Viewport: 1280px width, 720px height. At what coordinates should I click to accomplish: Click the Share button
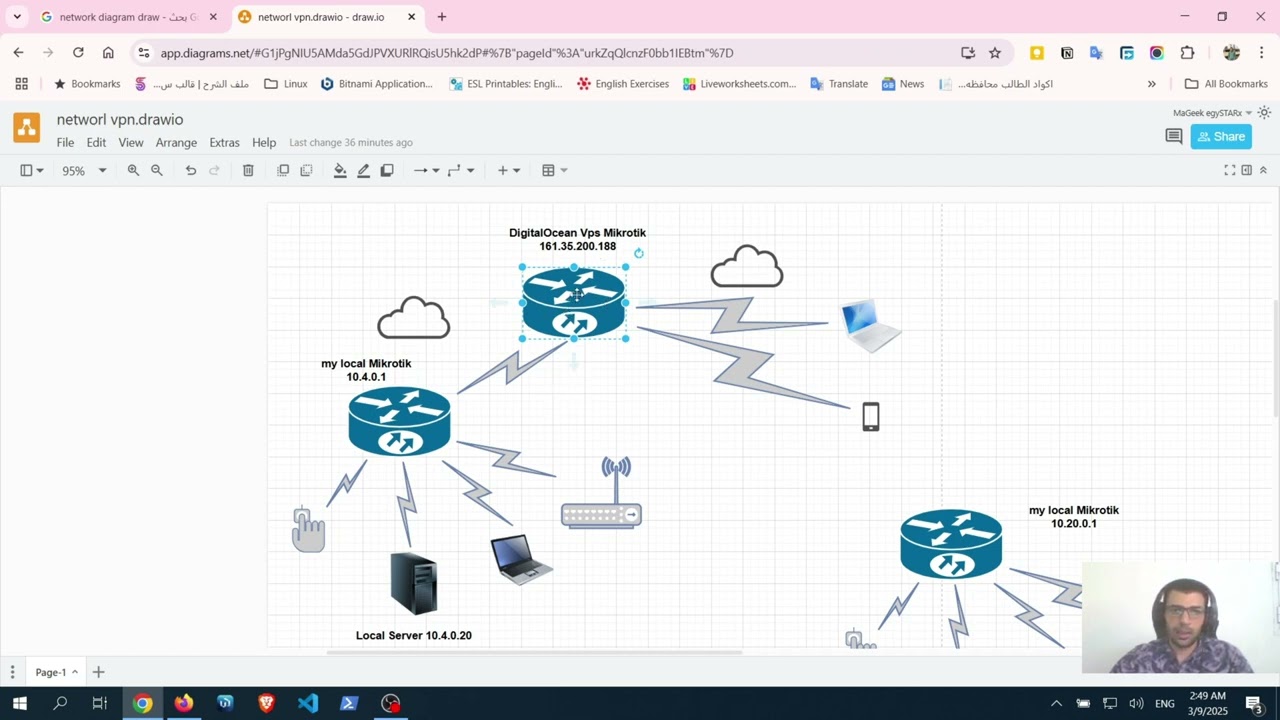(1221, 137)
